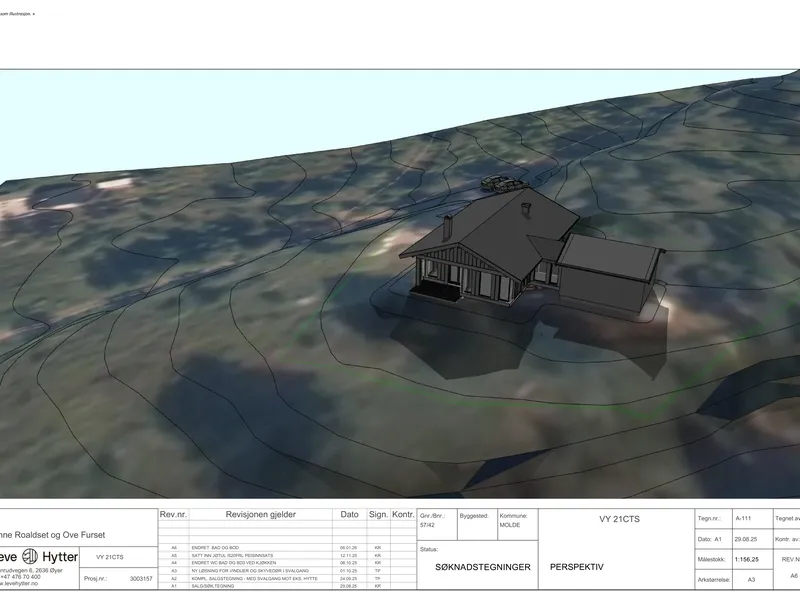This screenshot has width=800, height=600.
Task: Open the "levehytter.no" website text
Action: pyautogui.click(x=20, y=583)
